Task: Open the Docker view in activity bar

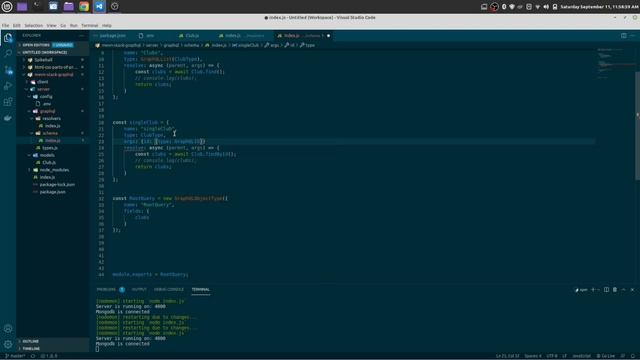Action: click(8, 118)
